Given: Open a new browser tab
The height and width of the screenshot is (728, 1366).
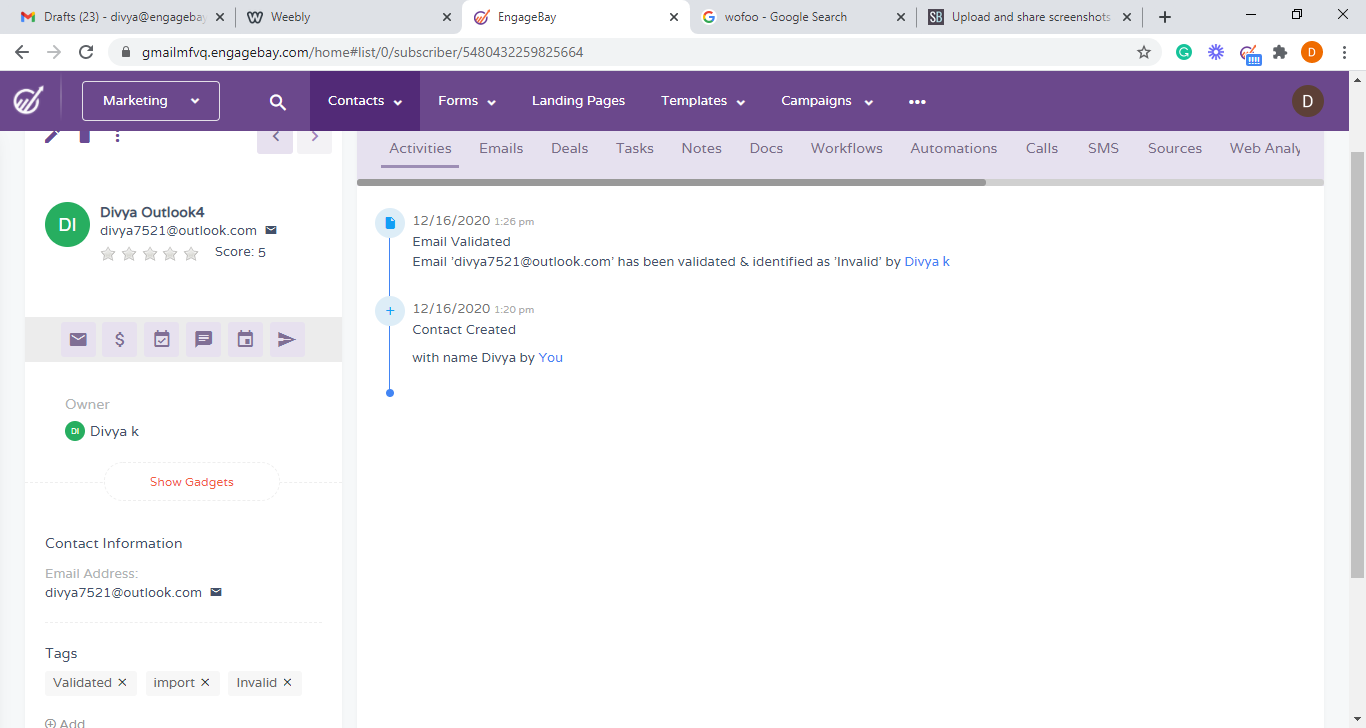Looking at the screenshot, I should (1165, 17).
